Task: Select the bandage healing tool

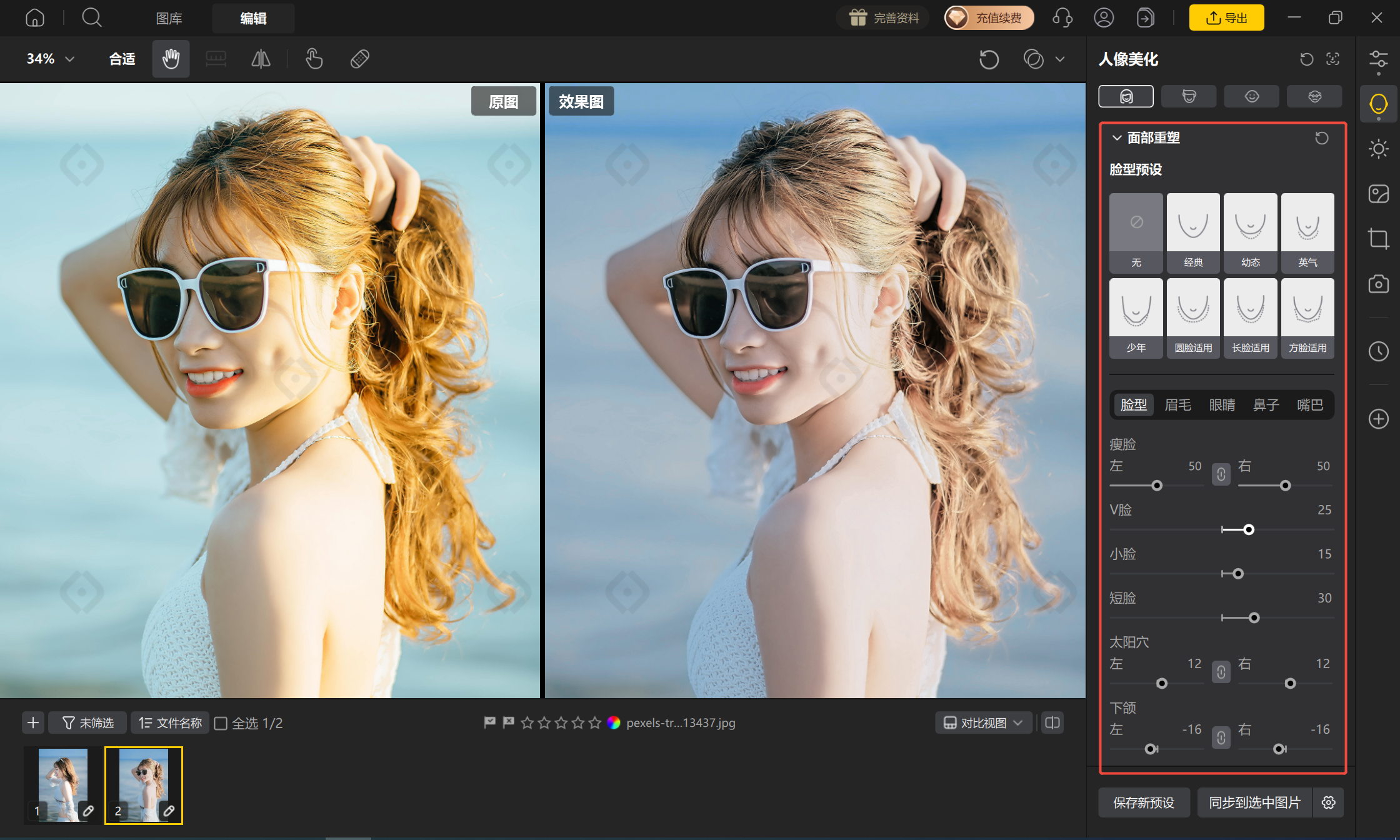Action: (x=360, y=59)
